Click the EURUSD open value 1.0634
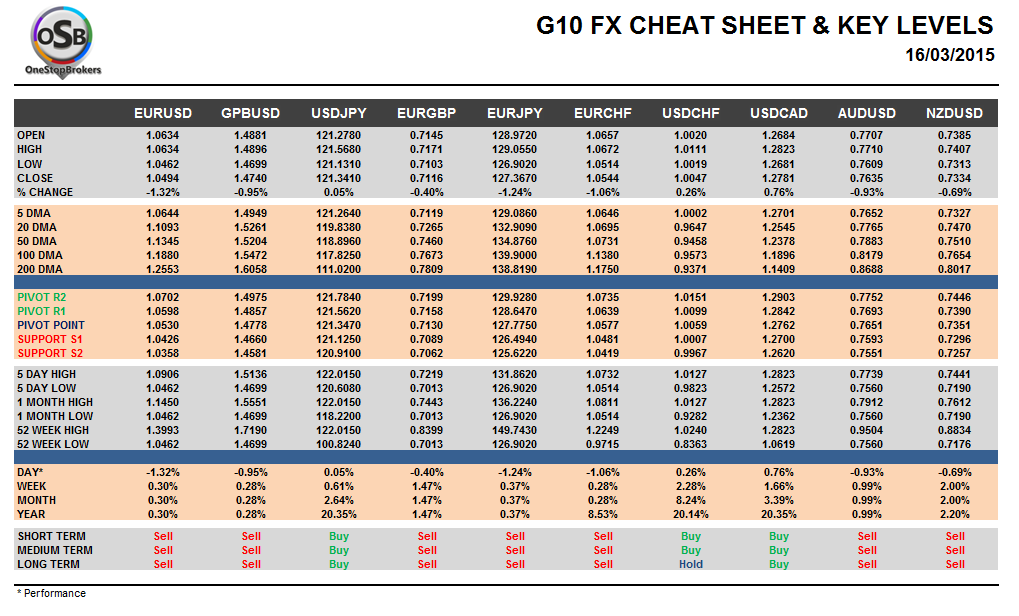The image size is (1019, 616). coord(163,135)
